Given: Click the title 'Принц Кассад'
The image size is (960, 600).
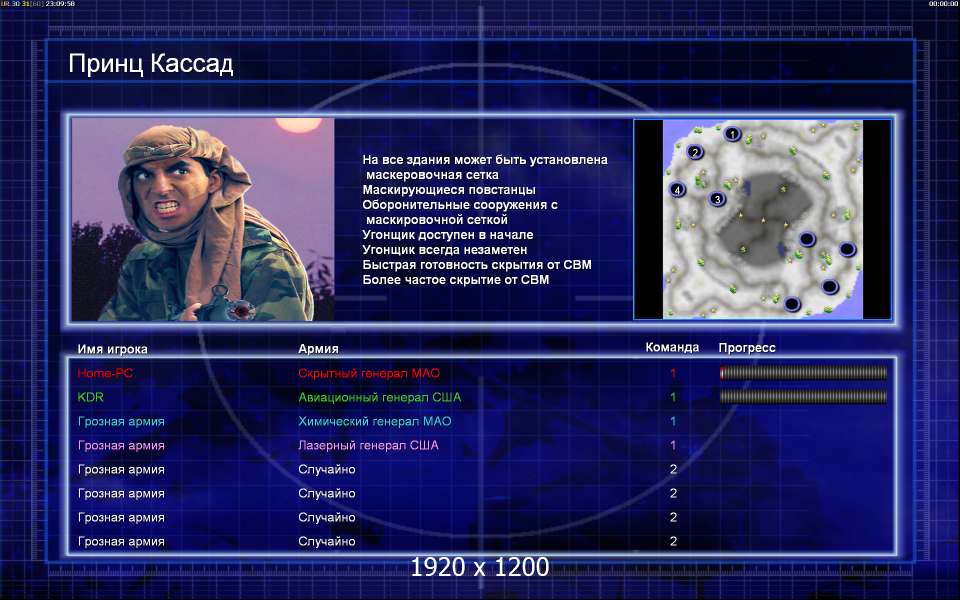Looking at the screenshot, I should 151,64.
